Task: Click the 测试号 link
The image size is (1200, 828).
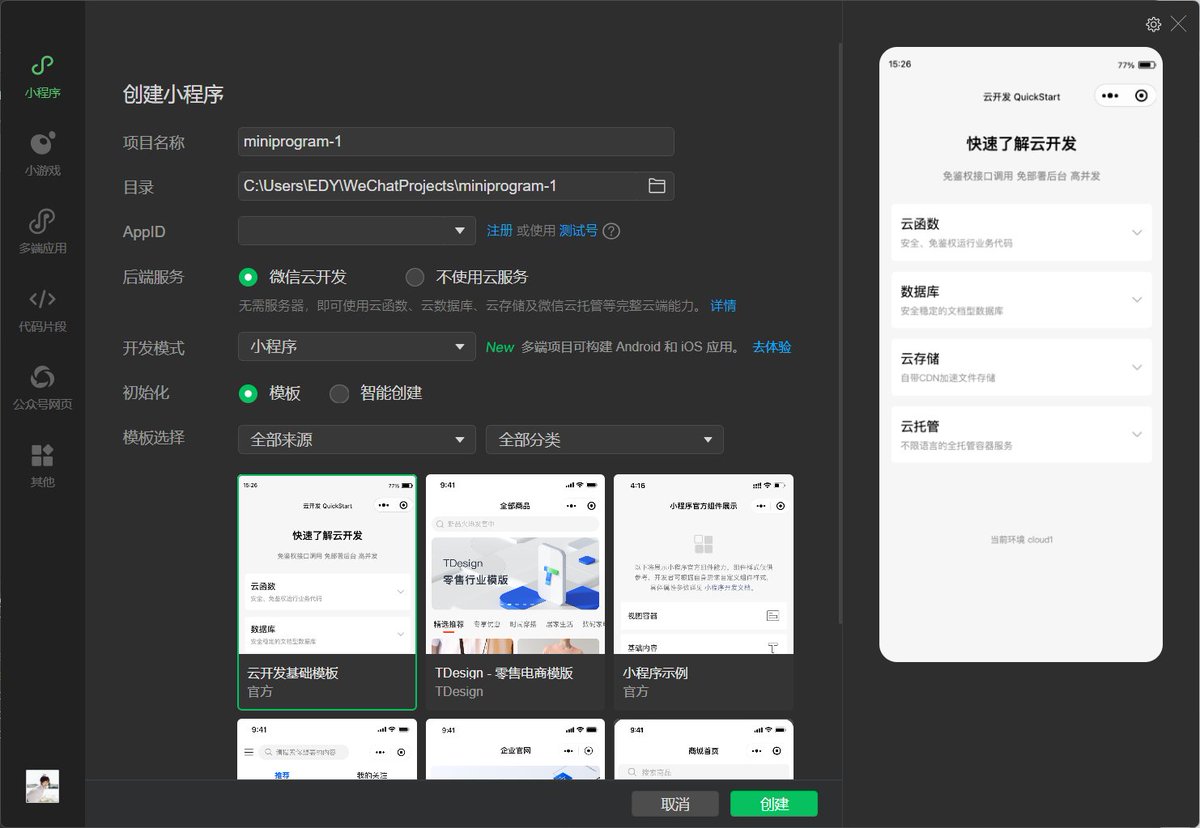Action: [578, 231]
